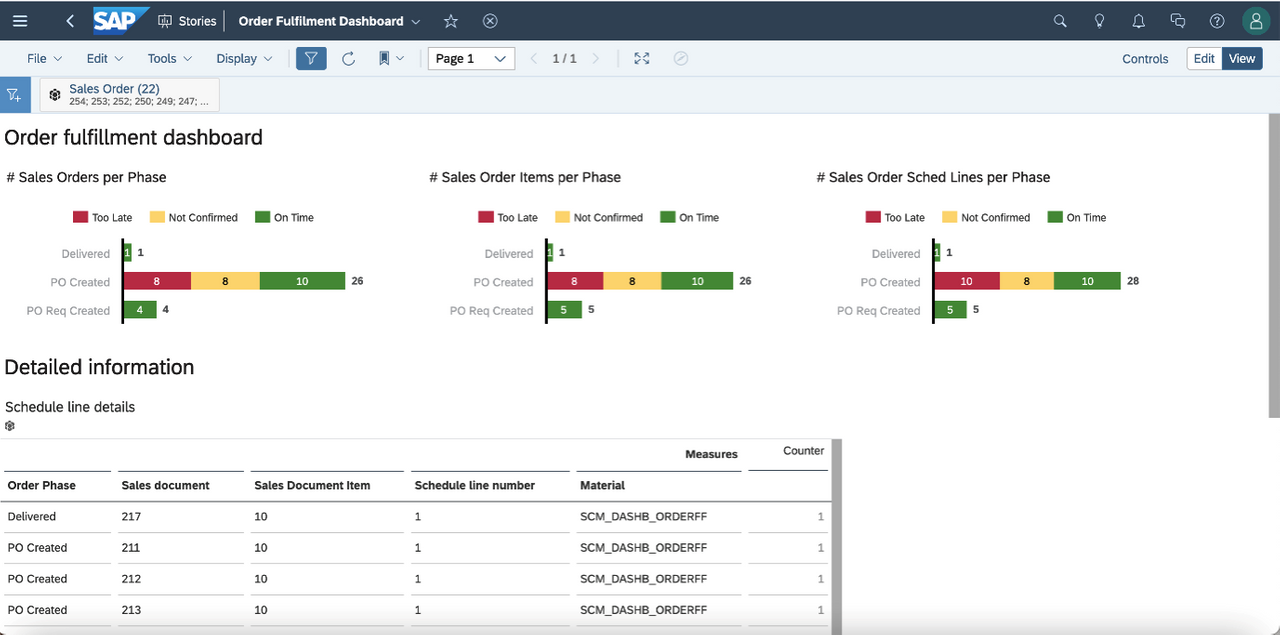1280x635 pixels.
Task: Select the yellow 8 bar in Sales Order Items chart
Action: pyautogui.click(x=632, y=282)
